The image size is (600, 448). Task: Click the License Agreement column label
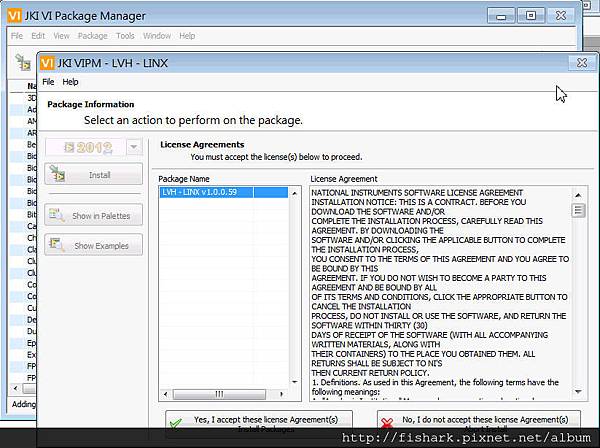(344, 179)
